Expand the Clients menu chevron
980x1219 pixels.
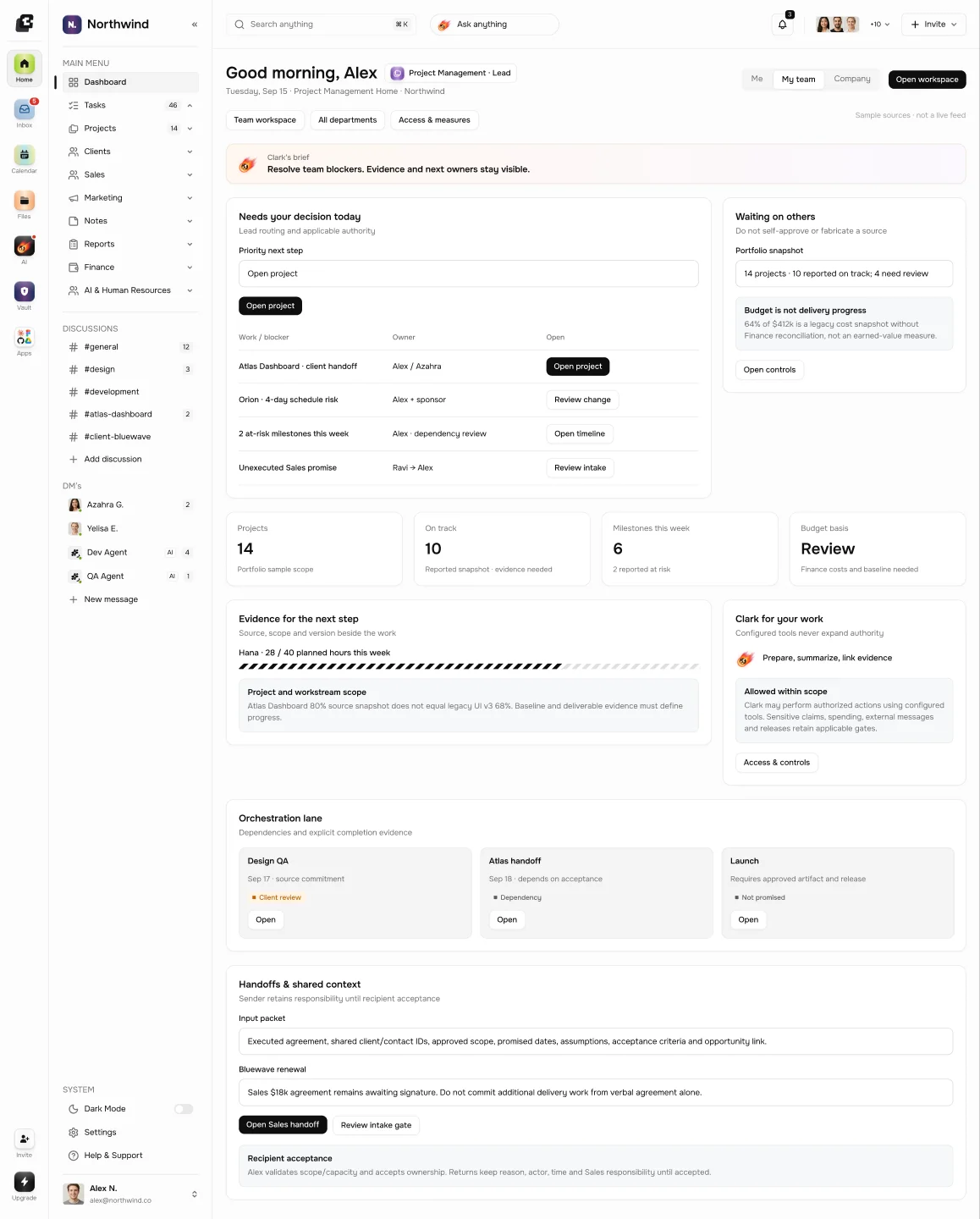click(190, 152)
